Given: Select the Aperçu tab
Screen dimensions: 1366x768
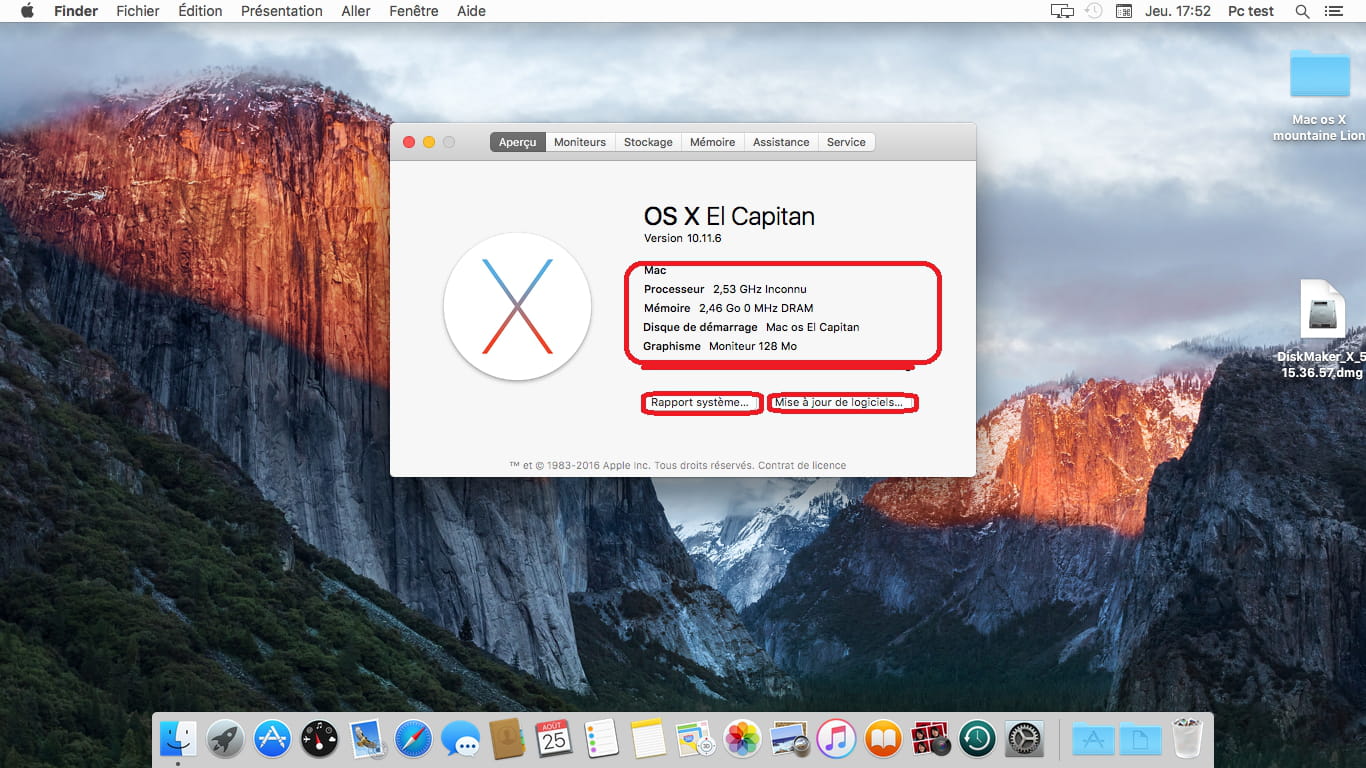Looking at the screenshot, I should [518, 142].
